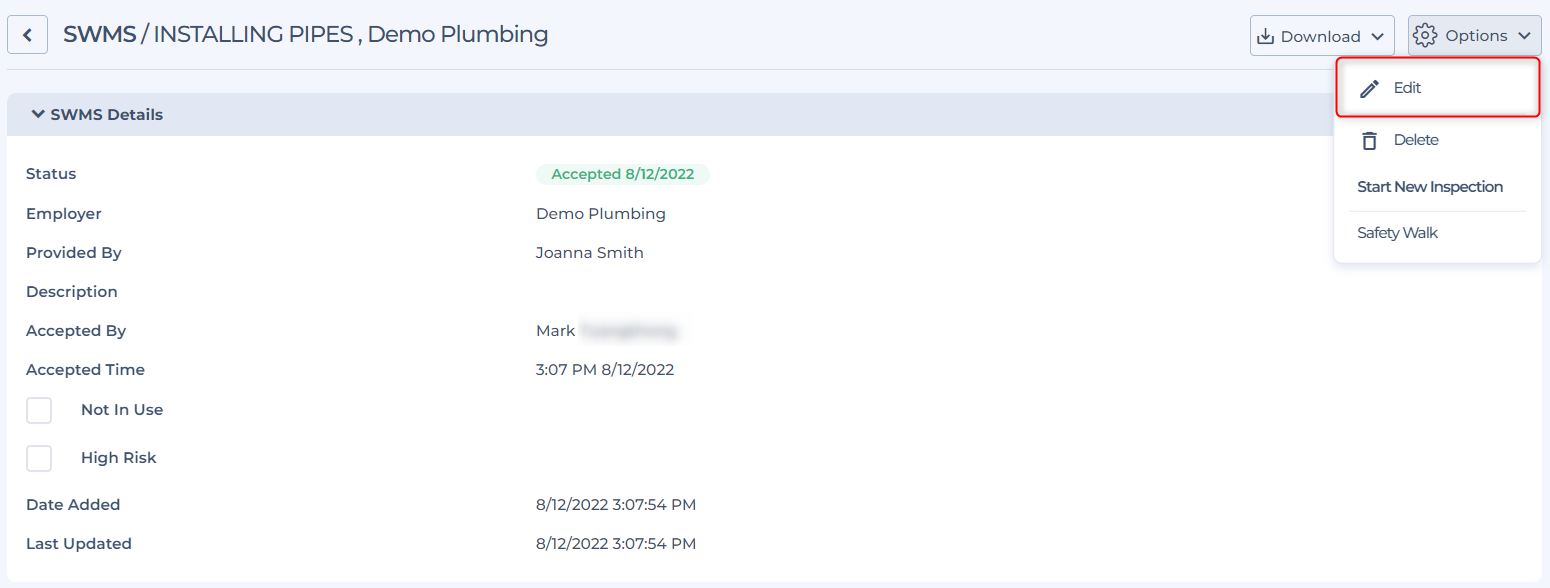Viewport: 1550px width, 588px height.
Task: Click the Download button label
Action: point(1320,36)
